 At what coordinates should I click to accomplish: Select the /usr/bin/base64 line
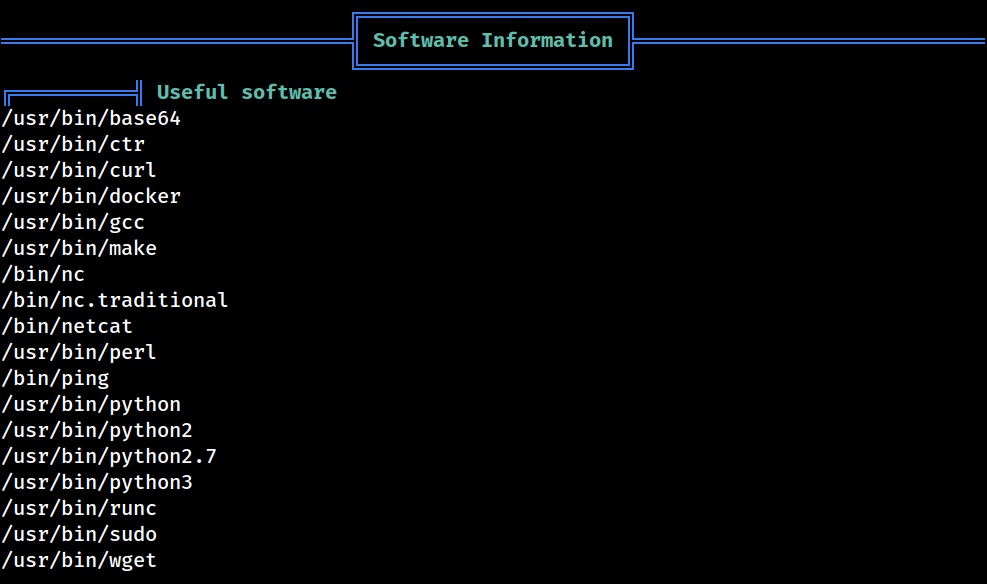(x=91, y=119)
